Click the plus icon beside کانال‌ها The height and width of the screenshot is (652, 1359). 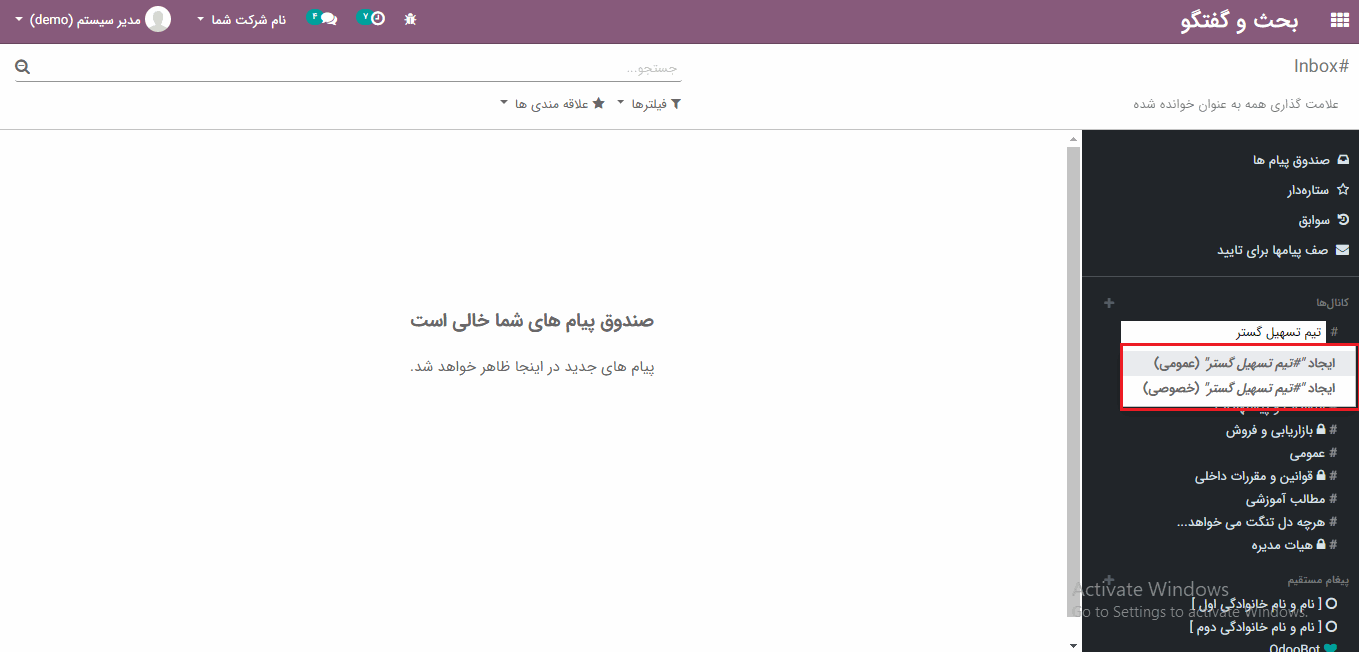pos(1109,303)
